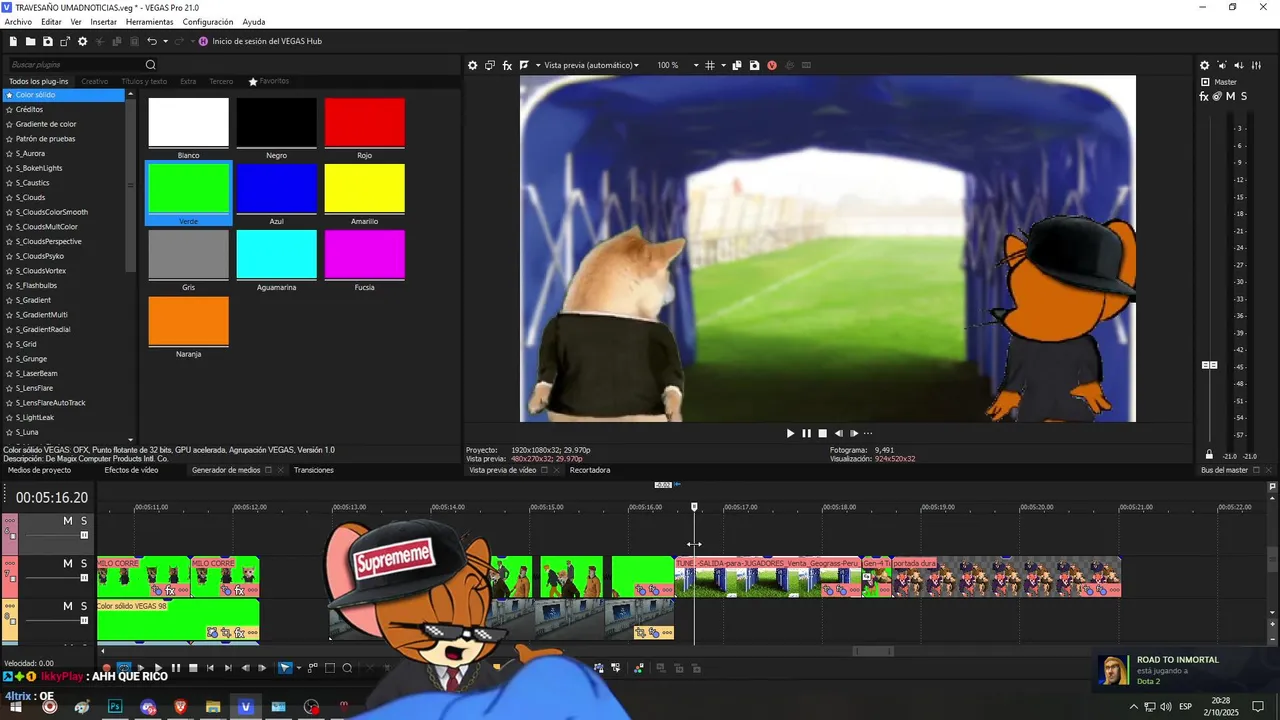This screenshot has width=1280, height=720.
Task: Save preview snapshot to file
Action: (x=754, y=65)
